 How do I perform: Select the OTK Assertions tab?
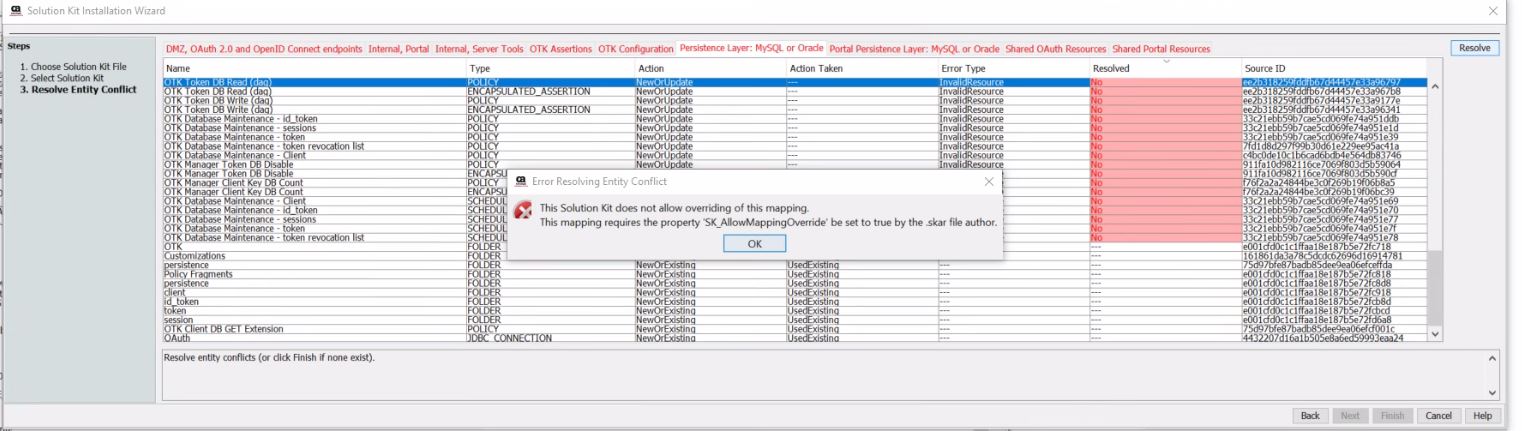click(x=561, y=49)
